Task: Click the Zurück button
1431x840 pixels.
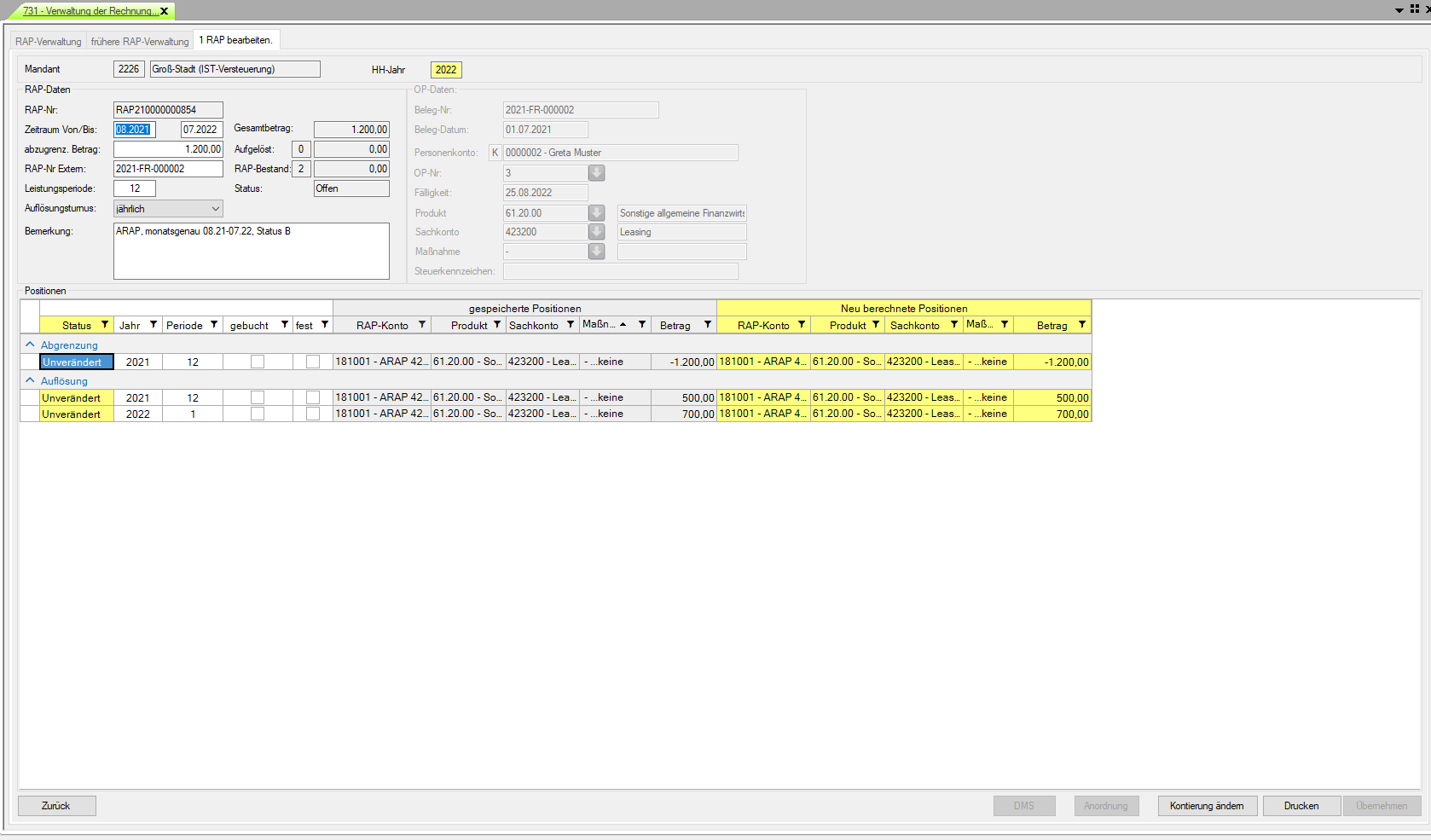Action: pyautogui.click(x=56, y=806)
